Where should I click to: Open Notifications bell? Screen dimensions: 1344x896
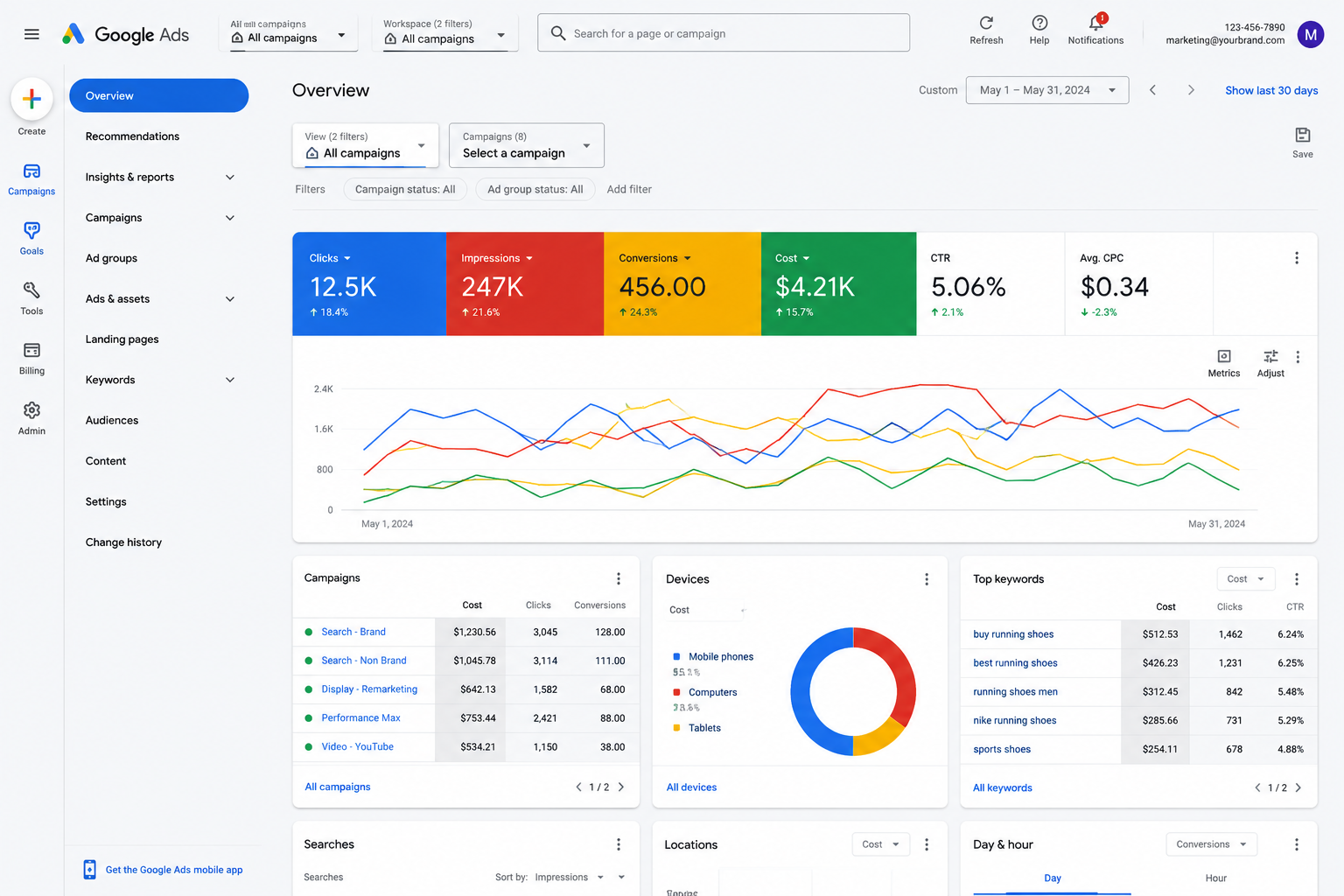click(1095, 23)
